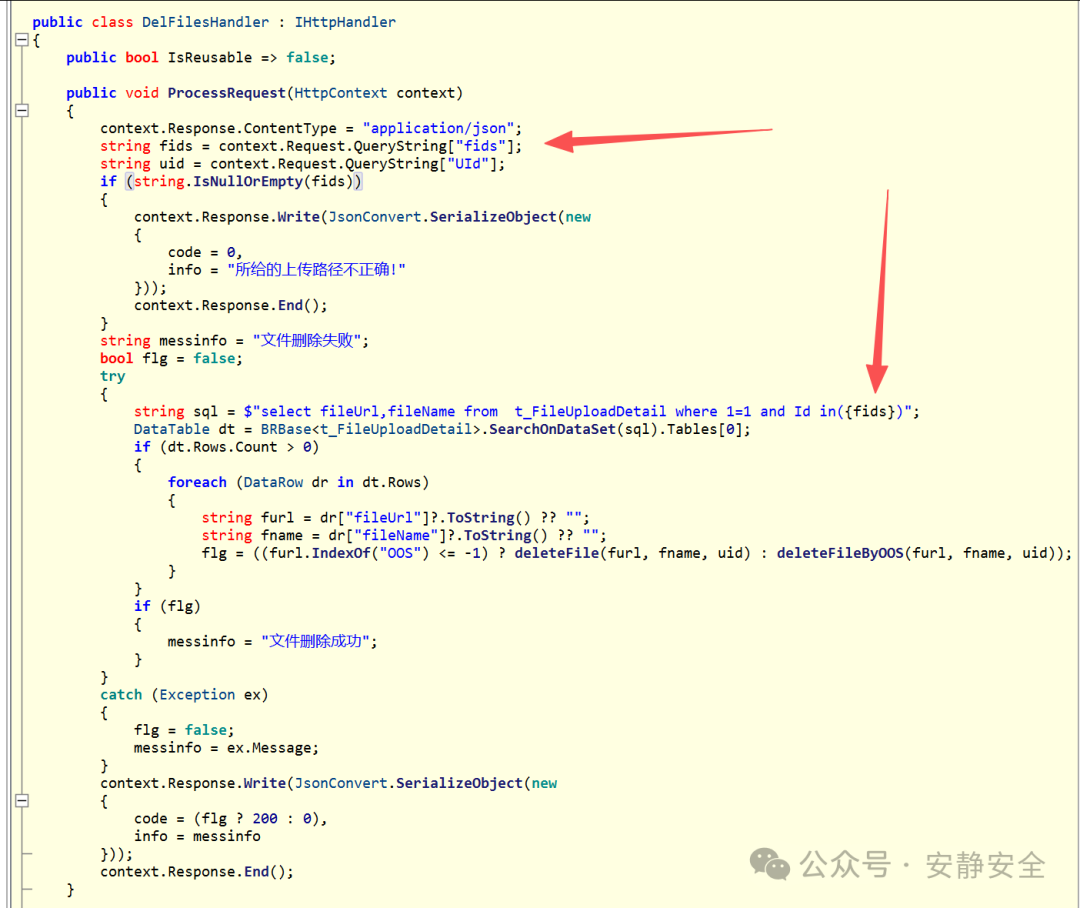Screen dimensions: 1080x908
Task: Click the "文件删除成功" string literal
Action: (x=316, y=640)
